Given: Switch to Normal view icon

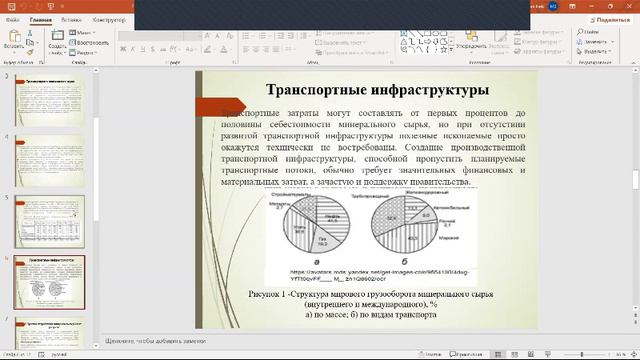Looking at the screenshot, I should point(498,354).
